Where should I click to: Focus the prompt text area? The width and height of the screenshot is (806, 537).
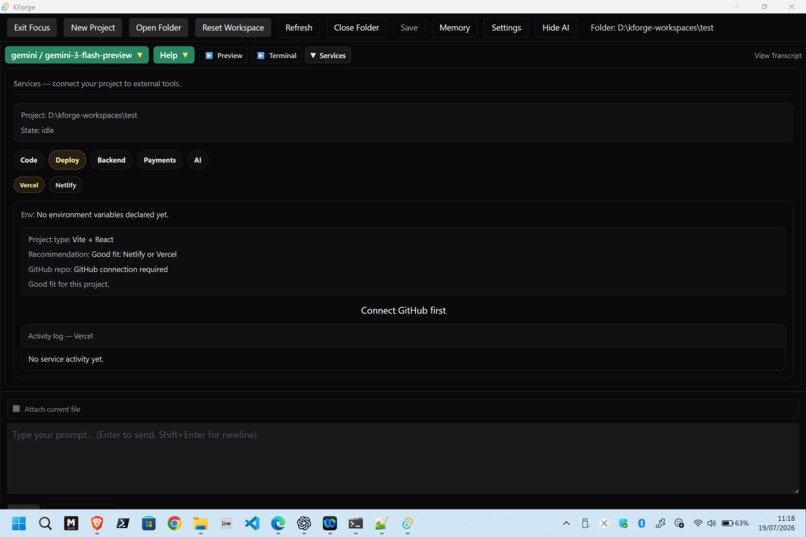pos(403,458)
